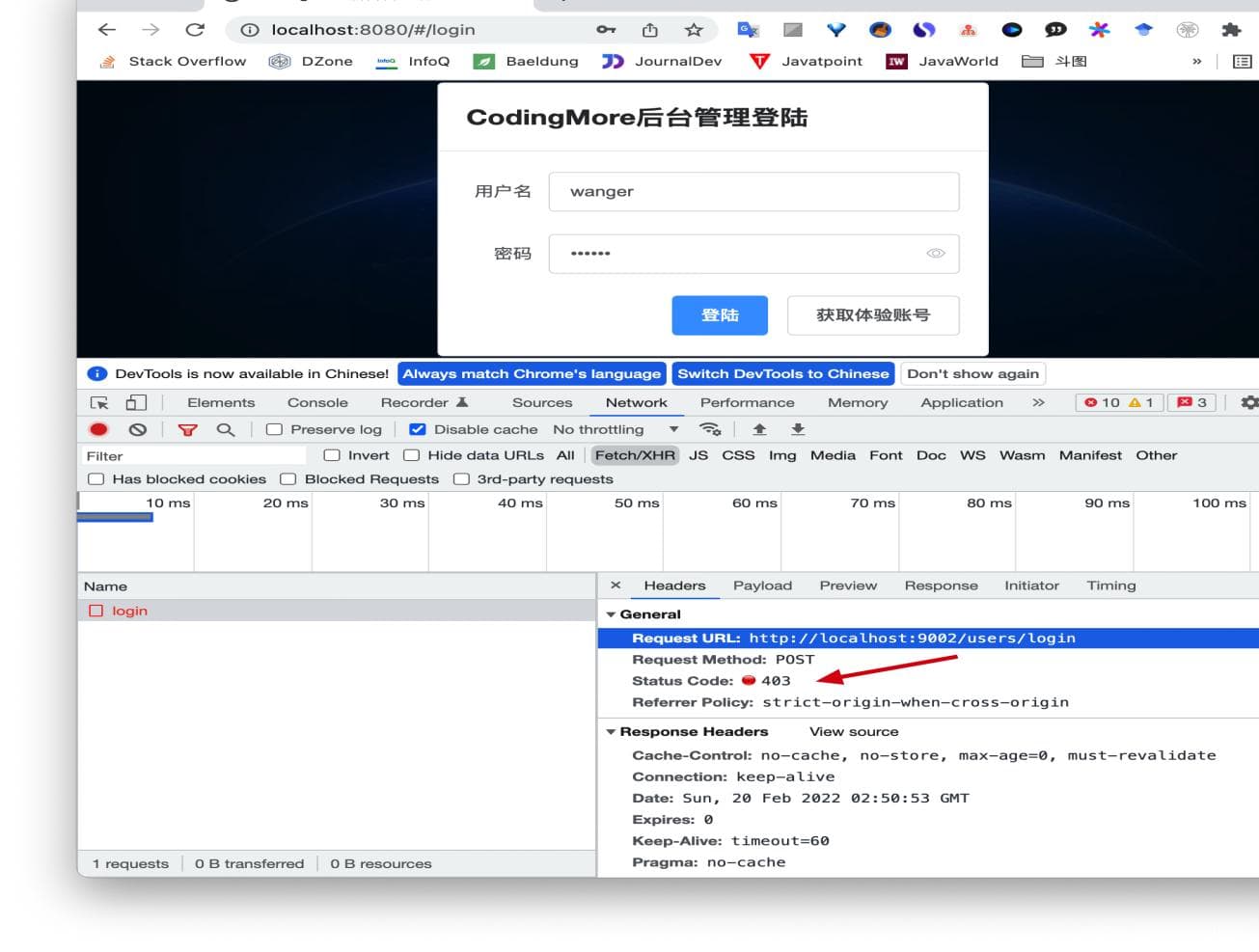
Task: Open the Stack Overflow bookmark
Action: (172, 61)
